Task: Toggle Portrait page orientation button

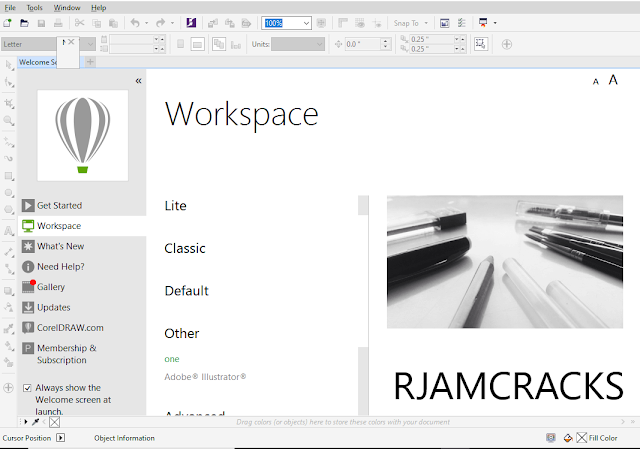Action: 180,44
